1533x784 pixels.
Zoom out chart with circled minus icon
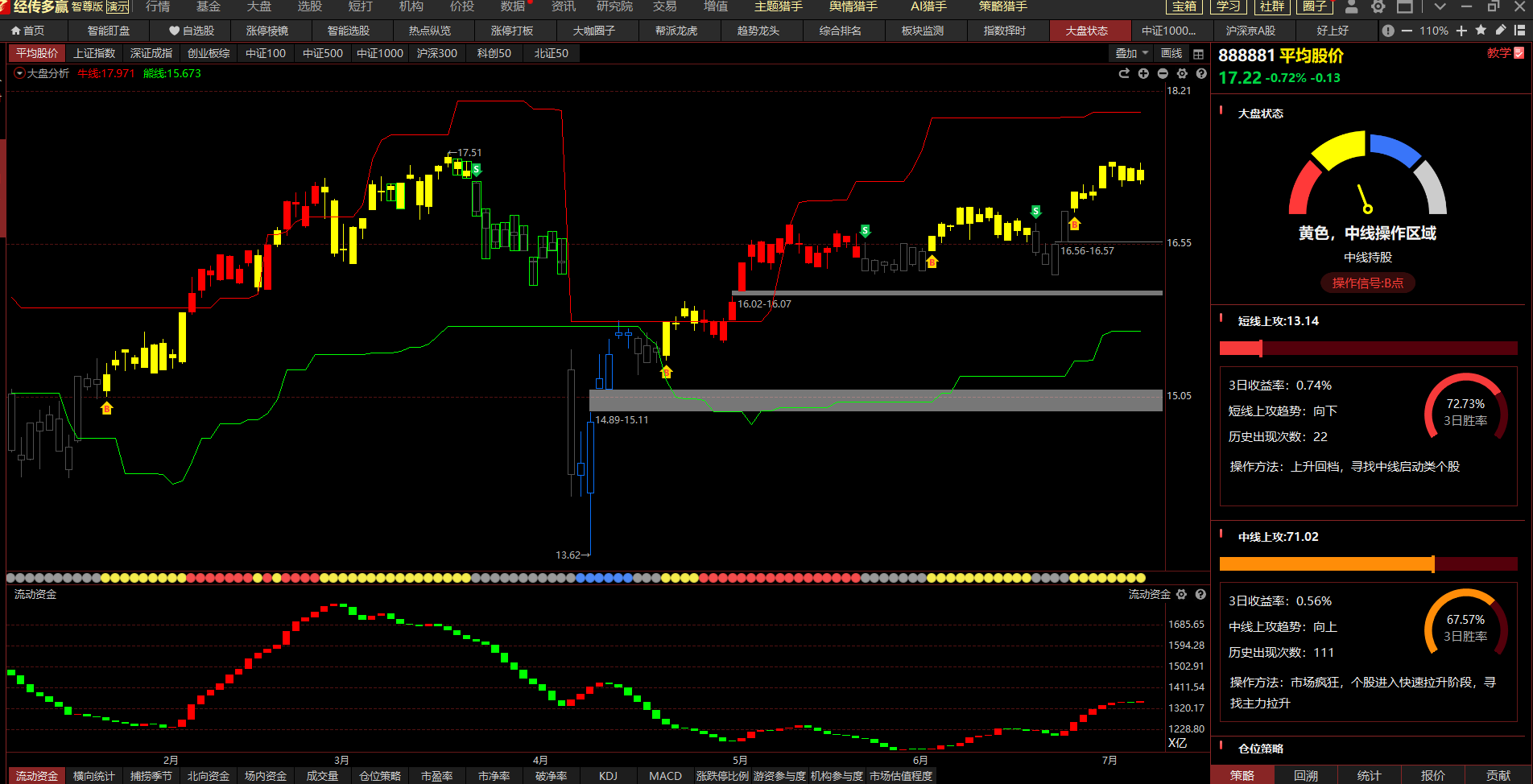pyautogui.click(x=1163, y=73)
